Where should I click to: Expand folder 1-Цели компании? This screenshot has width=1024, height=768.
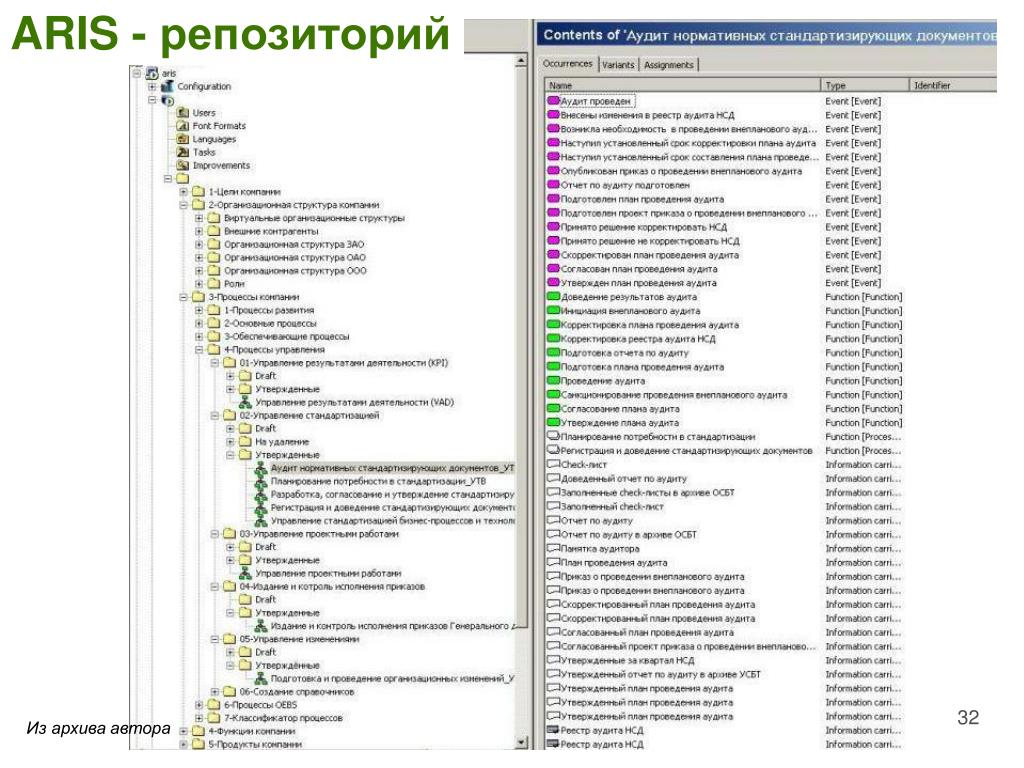coord(184,192)
